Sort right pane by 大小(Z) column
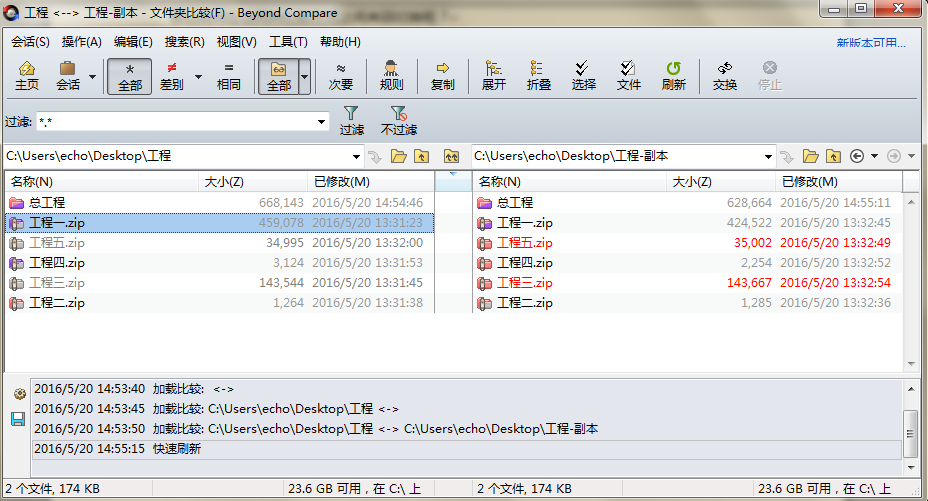This screenshot has width=928, height=501. tap(721, 182)
